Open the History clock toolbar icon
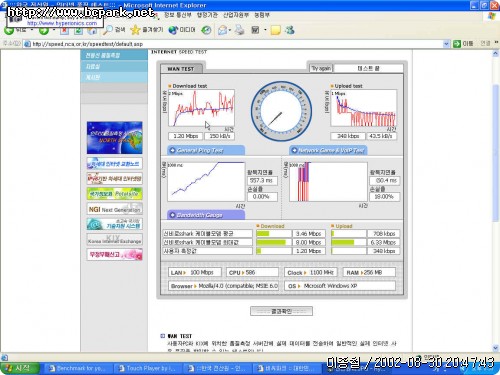Screen dimensions: 500x375 206,30
